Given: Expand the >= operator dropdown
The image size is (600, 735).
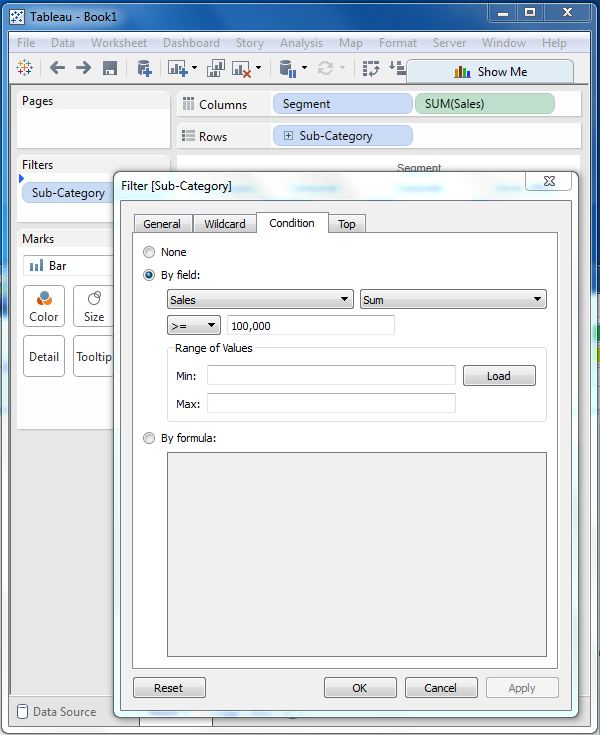Looking at the screenshot, I should tap(194, 325).
